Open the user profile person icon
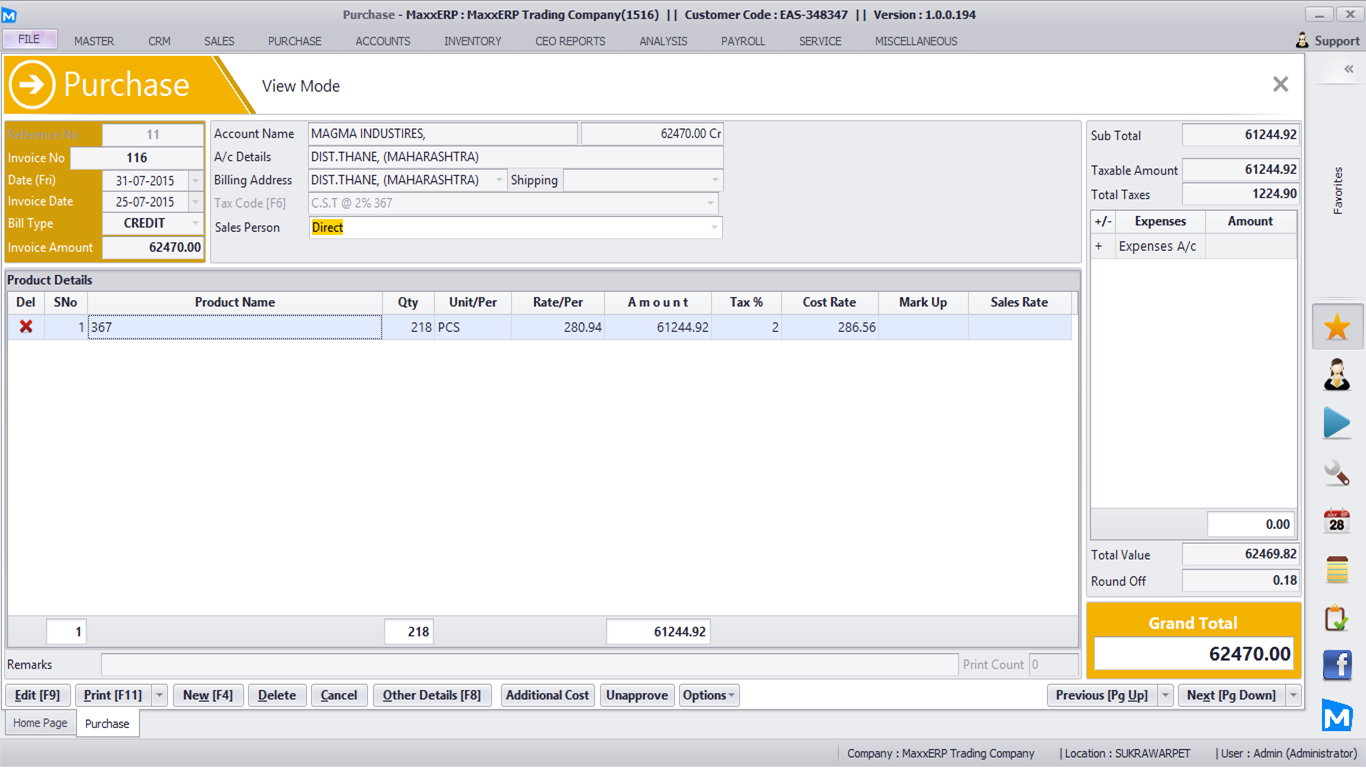This screenshot has height=768, width=1366. click(x=1337, y=375)
